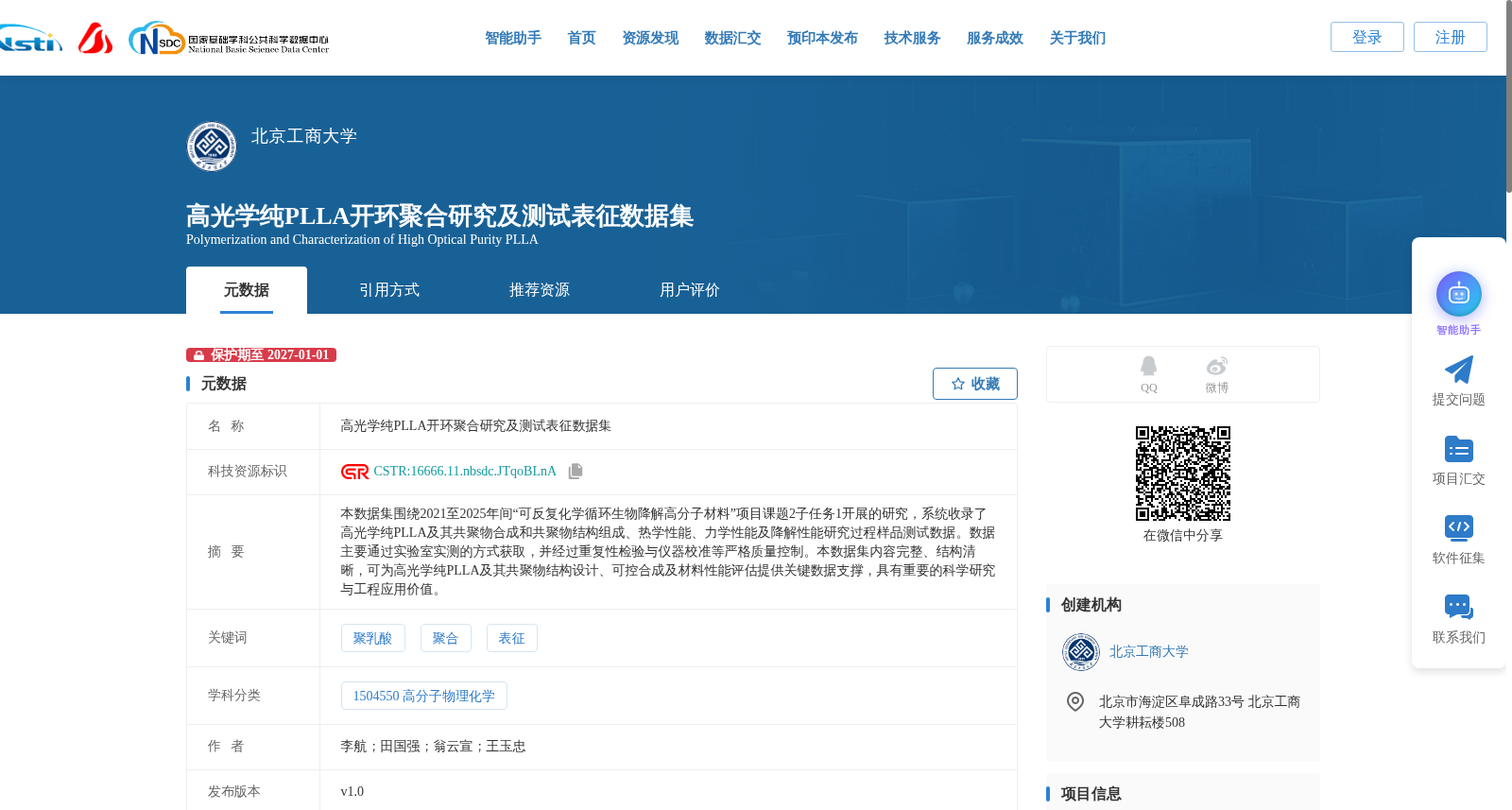Screen dimensions: 1512x810
Task: Copy the CSTR identifier with the copy icon
Action: [576, 471]
